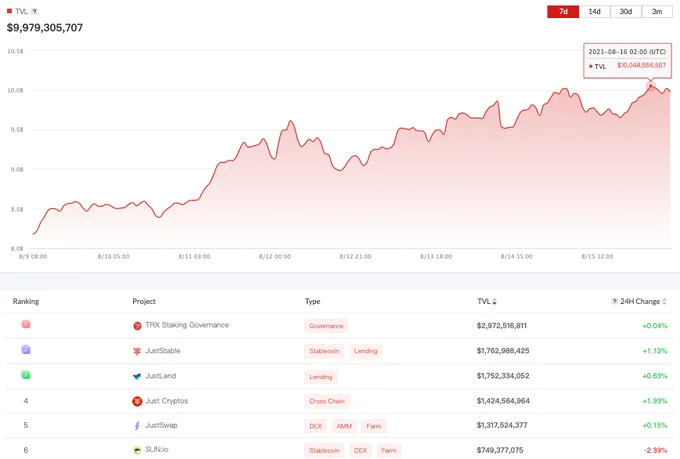Open JustStable project

(x=163, y=351)
